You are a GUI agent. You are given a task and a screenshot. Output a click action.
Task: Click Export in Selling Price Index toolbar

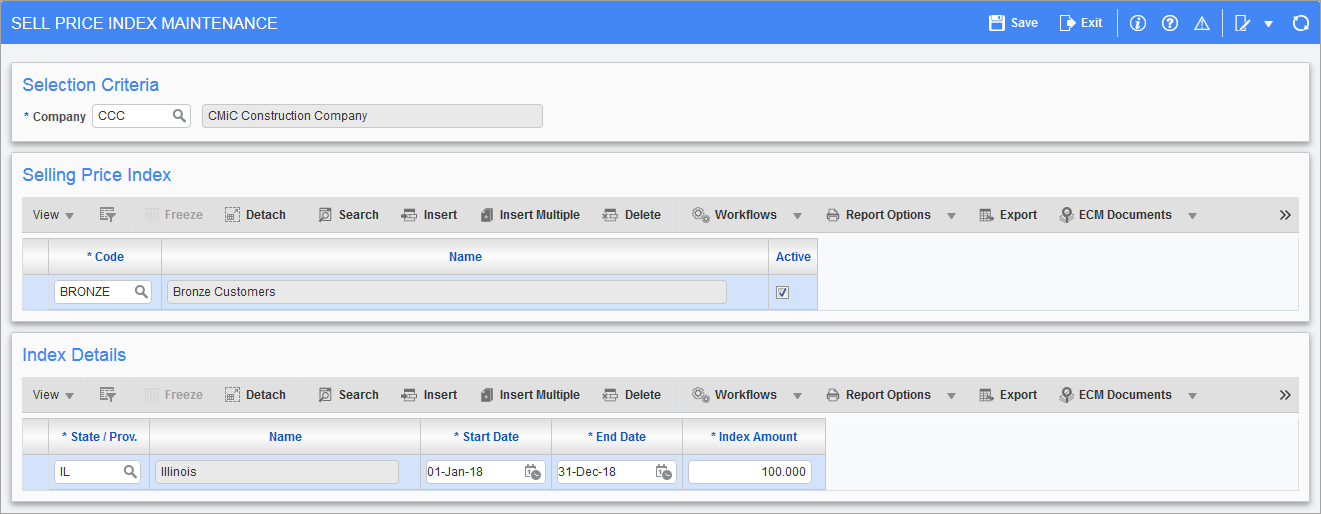pos(1007,215)
